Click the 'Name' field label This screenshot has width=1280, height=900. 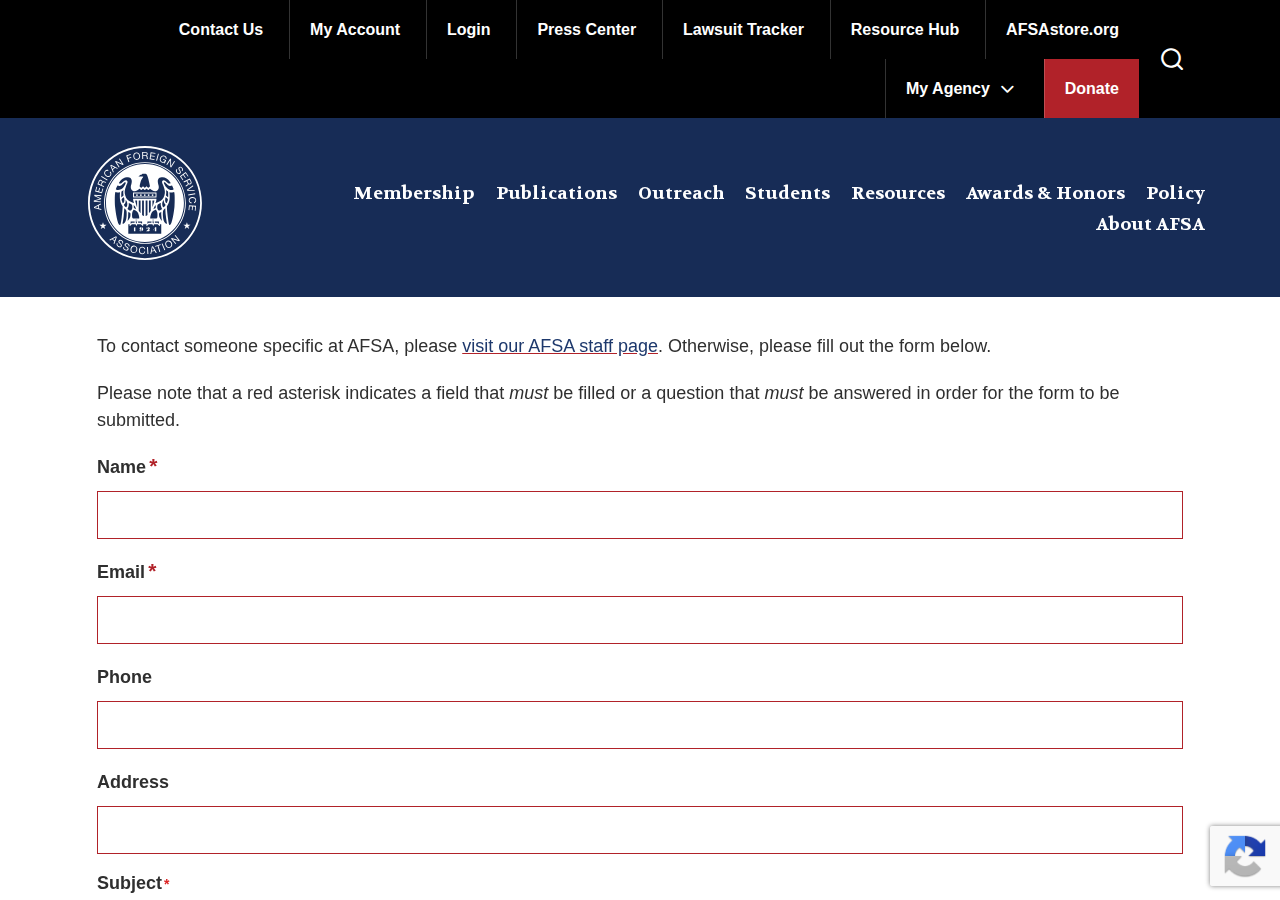click(121, 467)
